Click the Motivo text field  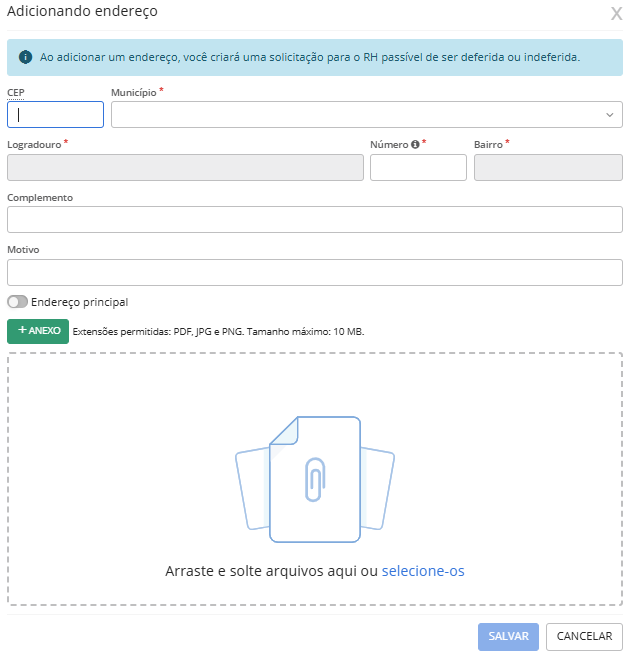point(315,272)
